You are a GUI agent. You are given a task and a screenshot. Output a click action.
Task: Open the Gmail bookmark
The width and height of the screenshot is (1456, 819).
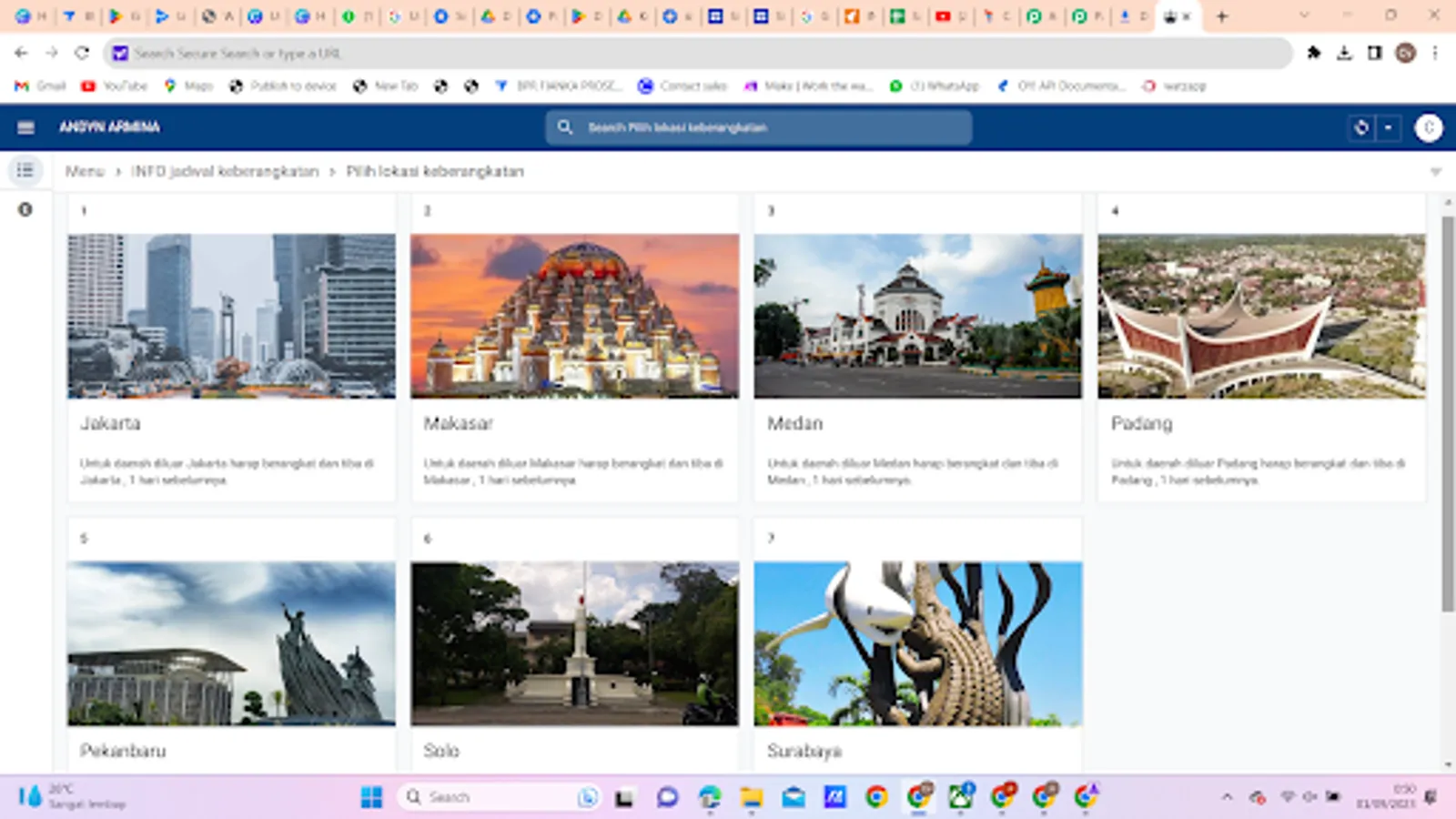(x=41, y=86)
